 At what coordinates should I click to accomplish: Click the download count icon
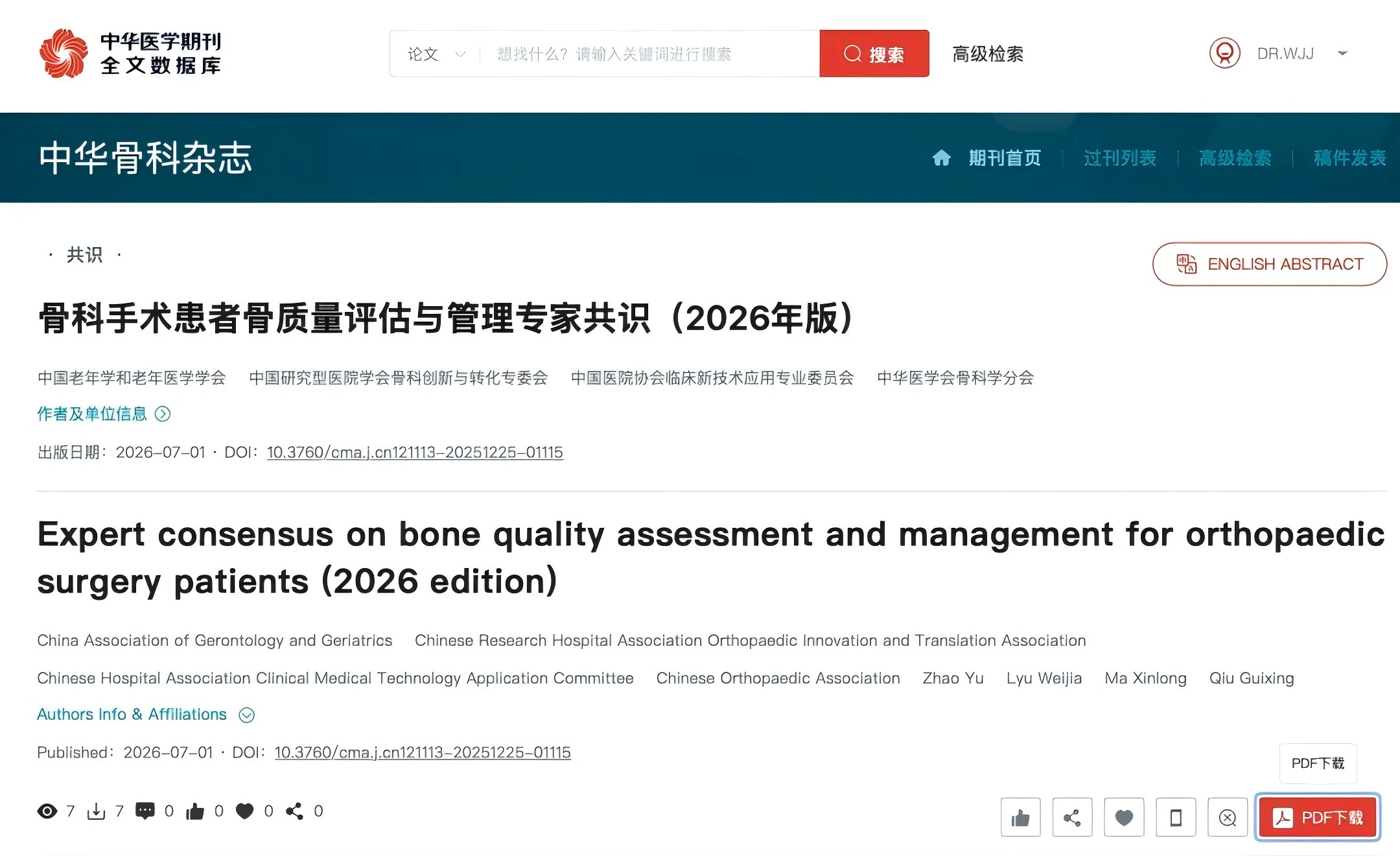tap(96, 811)
